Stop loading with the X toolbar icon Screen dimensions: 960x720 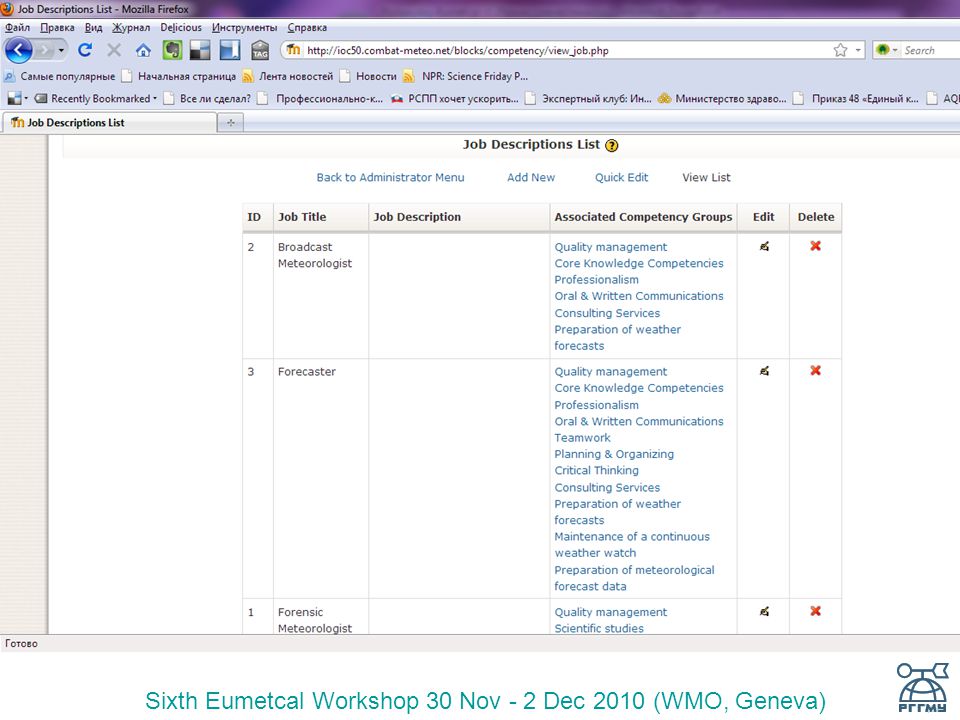click(x=114, y=50)
